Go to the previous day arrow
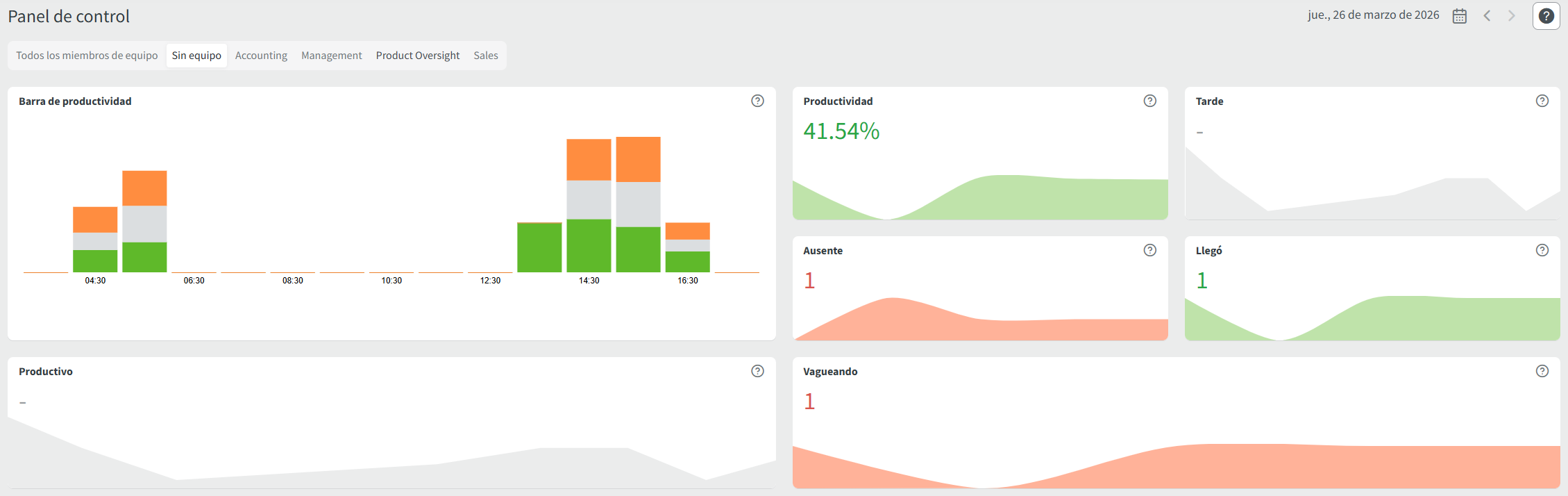This screenshot has height=496, width=1568. [x=1487, y=16]
